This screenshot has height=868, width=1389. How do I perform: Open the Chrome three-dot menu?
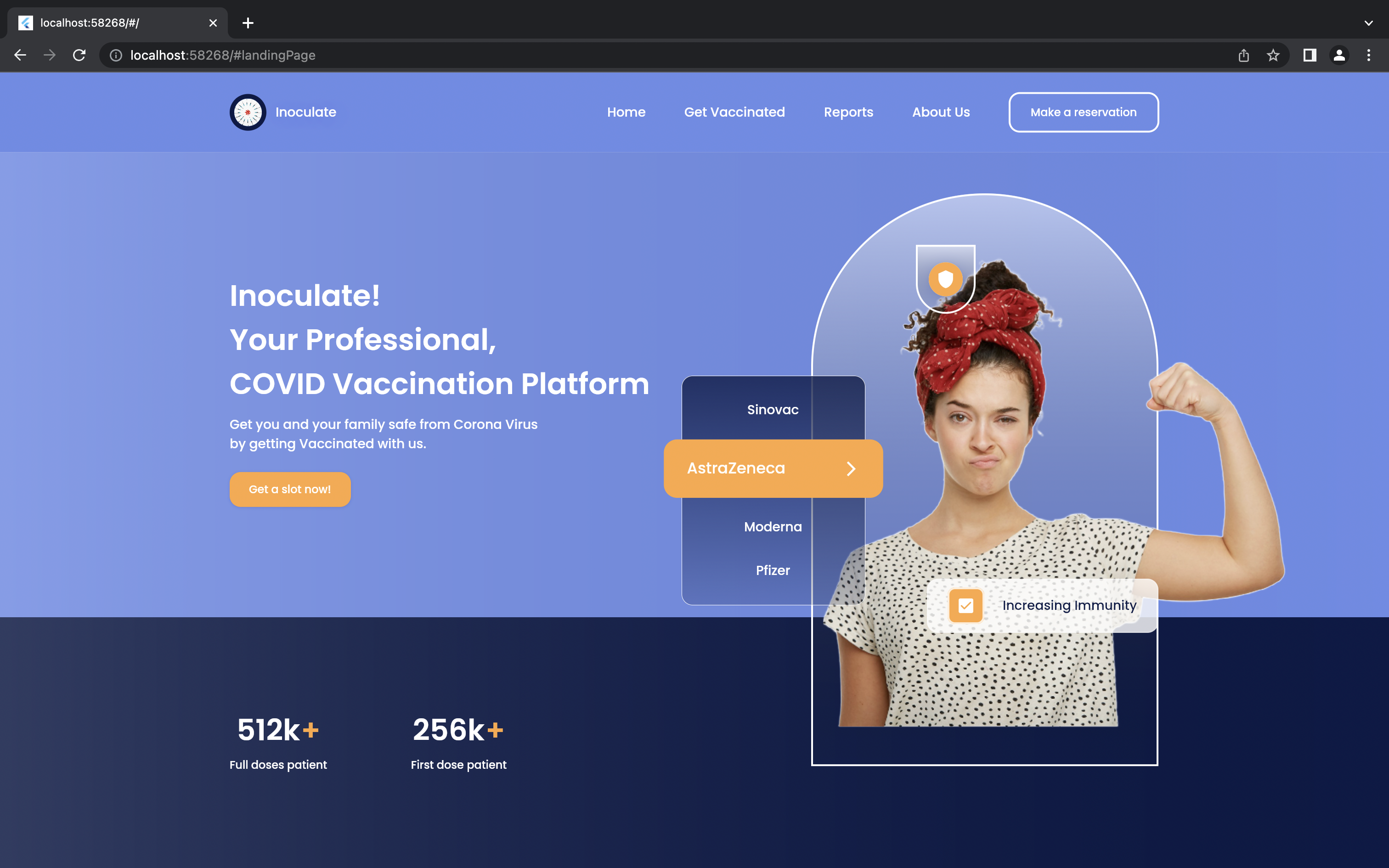click(1369, 55)
